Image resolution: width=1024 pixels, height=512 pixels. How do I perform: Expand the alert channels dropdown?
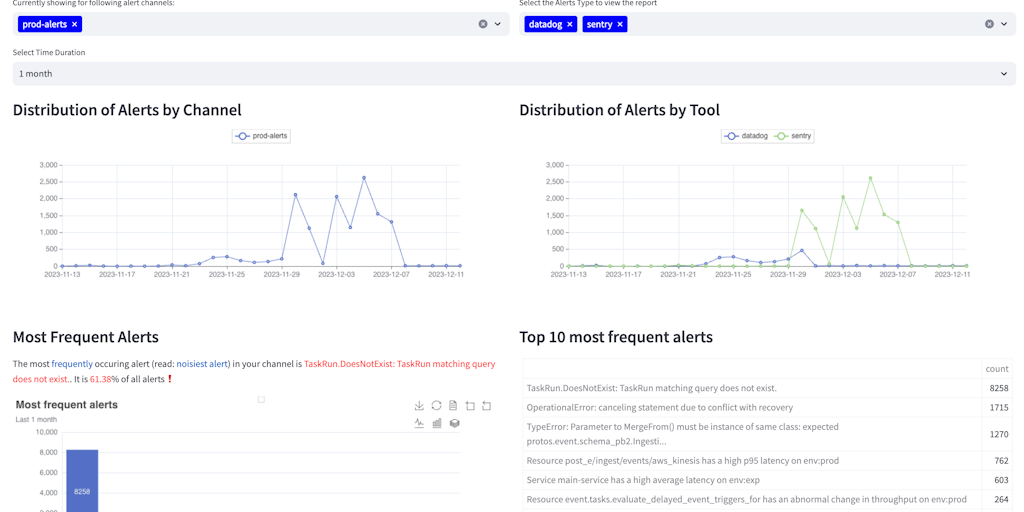(498, 24)
